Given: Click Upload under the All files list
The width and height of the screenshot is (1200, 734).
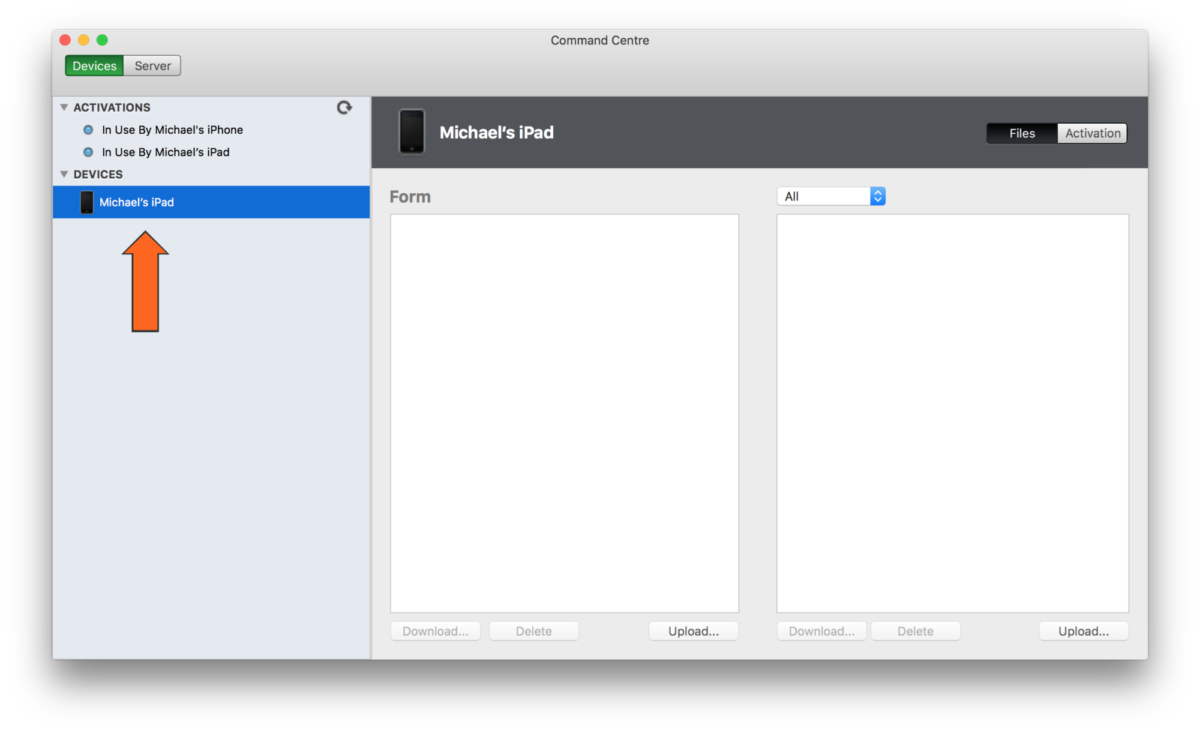Looking at the screenshot, I should [1084, 631].
